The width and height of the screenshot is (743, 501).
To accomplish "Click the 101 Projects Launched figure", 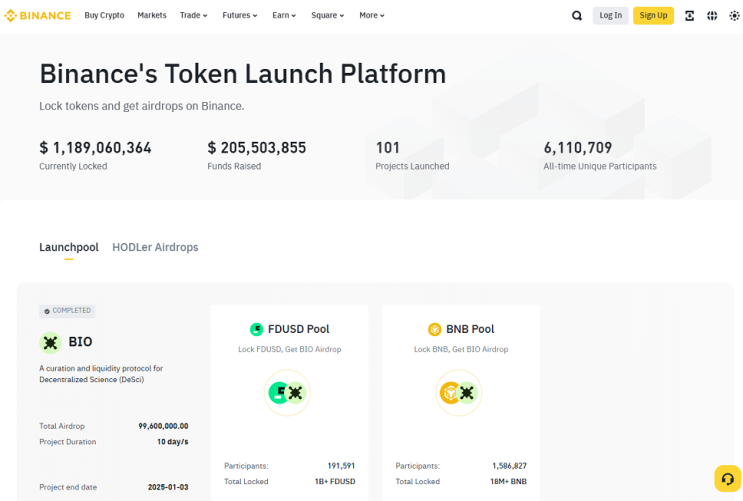I will [388, 148].
